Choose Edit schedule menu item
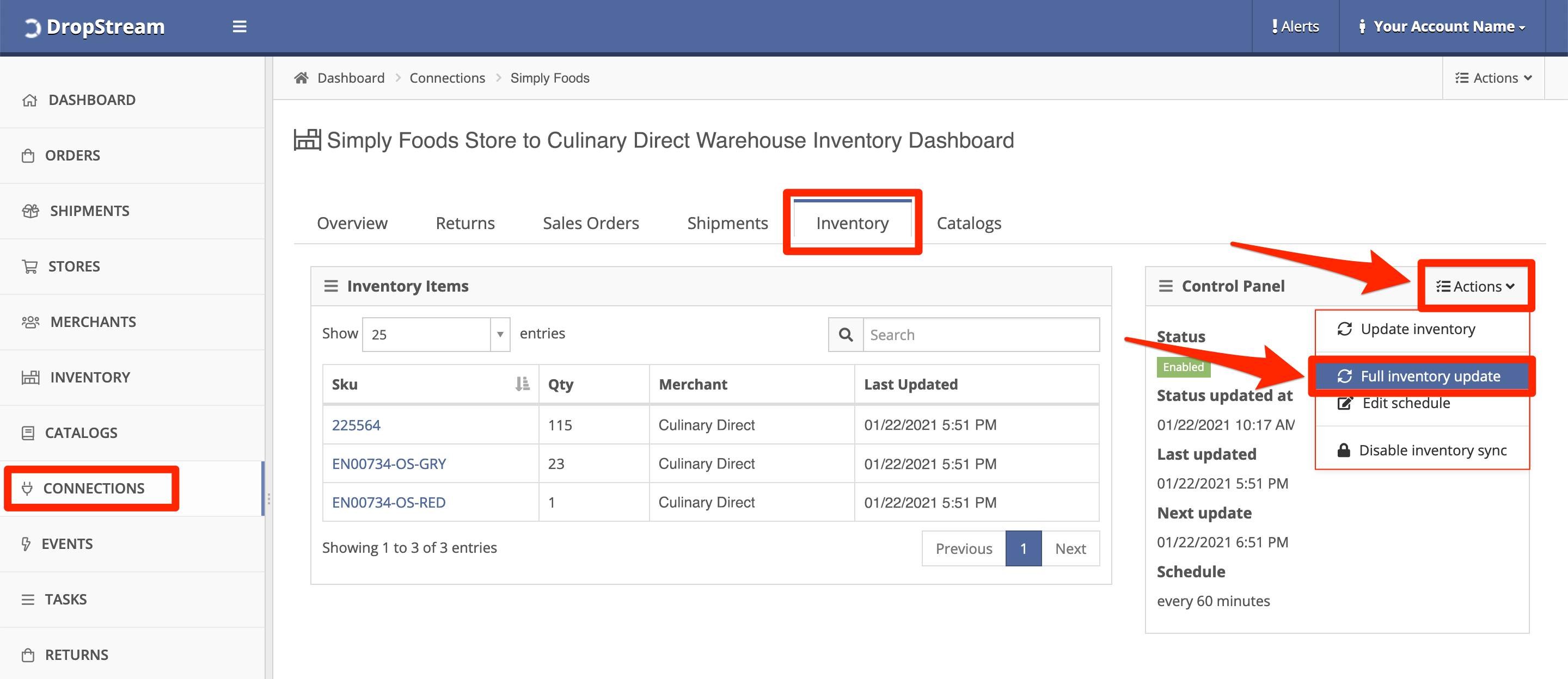The height and width of the screenshot is (679, 1568). point(1422,403)
